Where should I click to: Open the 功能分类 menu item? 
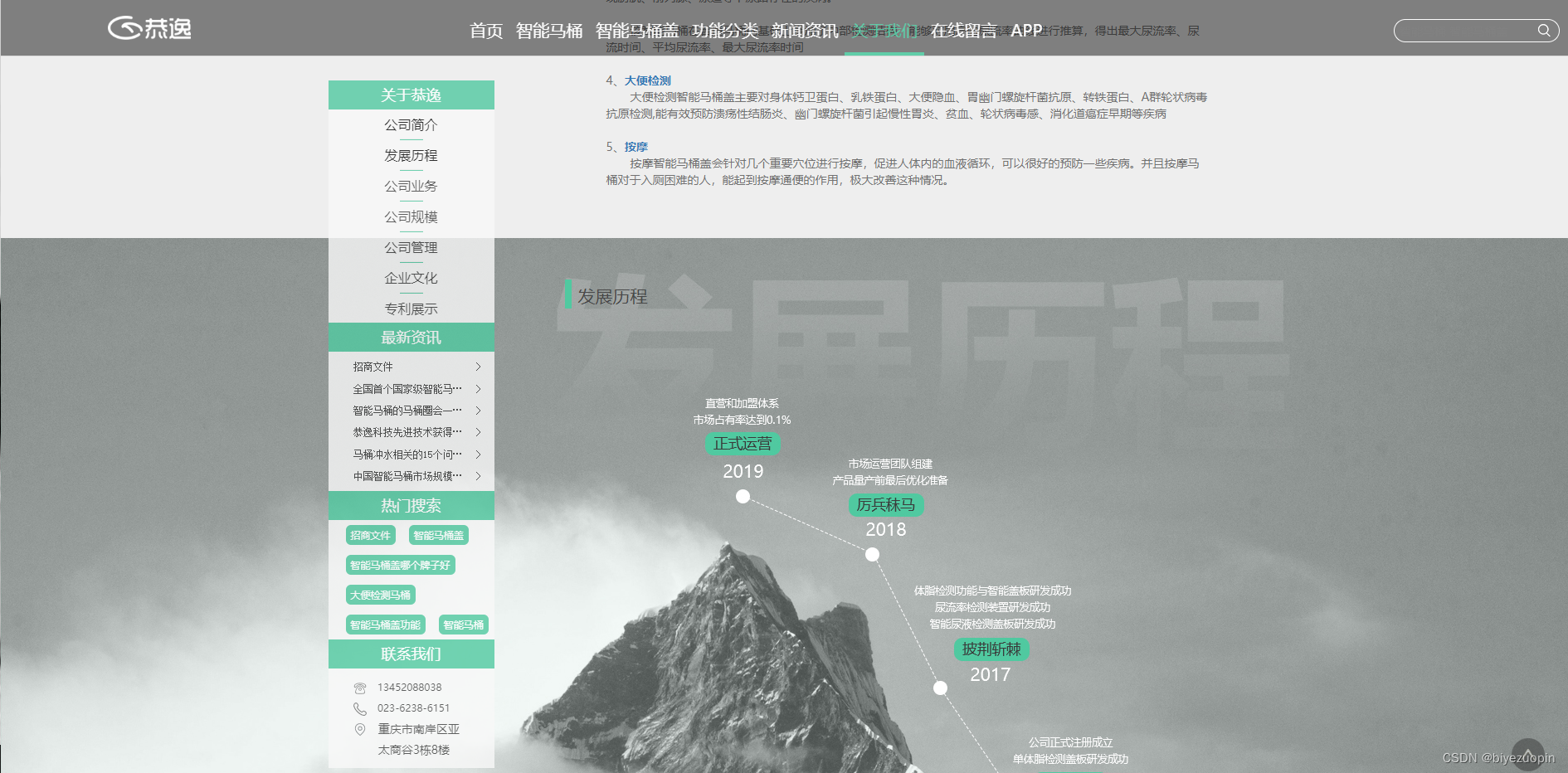725,31
